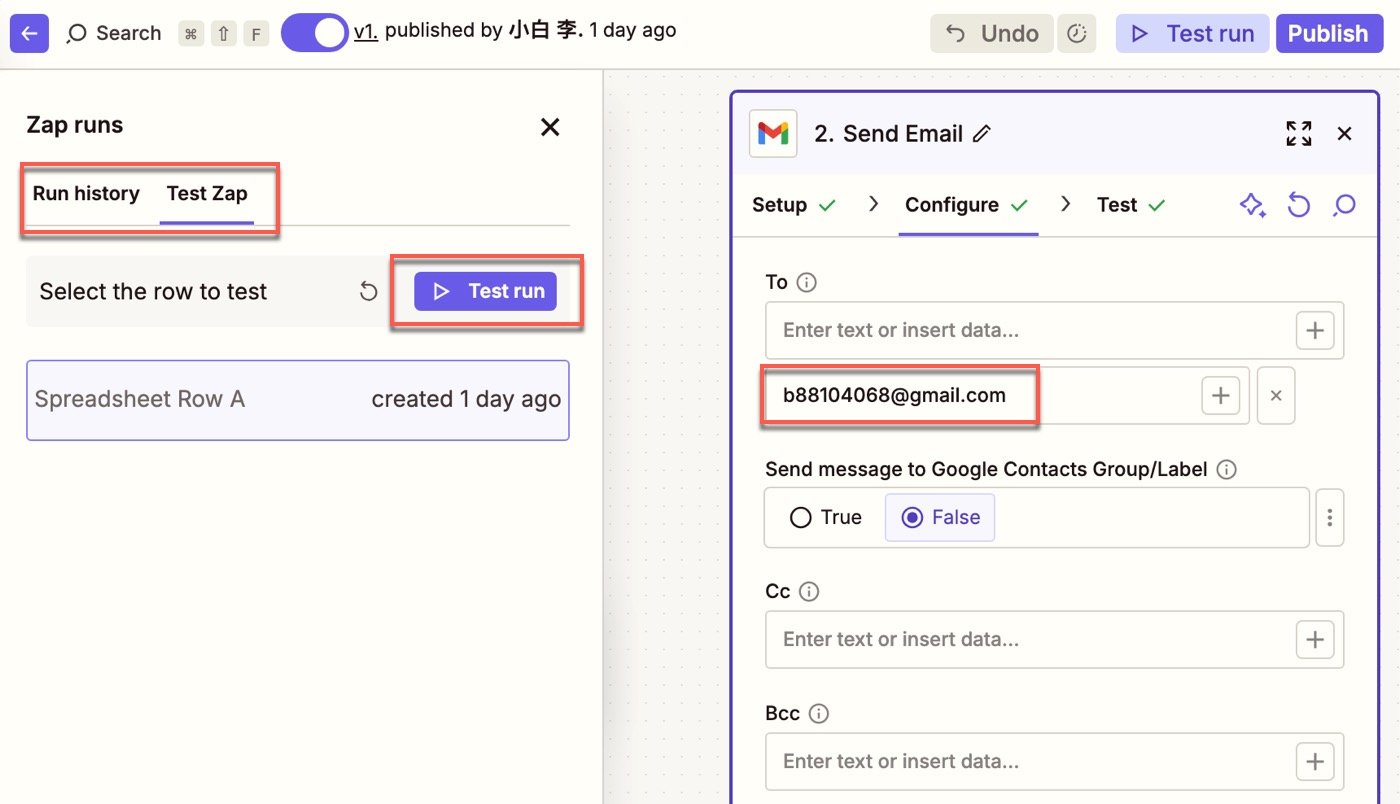Click Test run in Zap runs panel
This screenshot has height=804, width=1400.
coord(485,291)
